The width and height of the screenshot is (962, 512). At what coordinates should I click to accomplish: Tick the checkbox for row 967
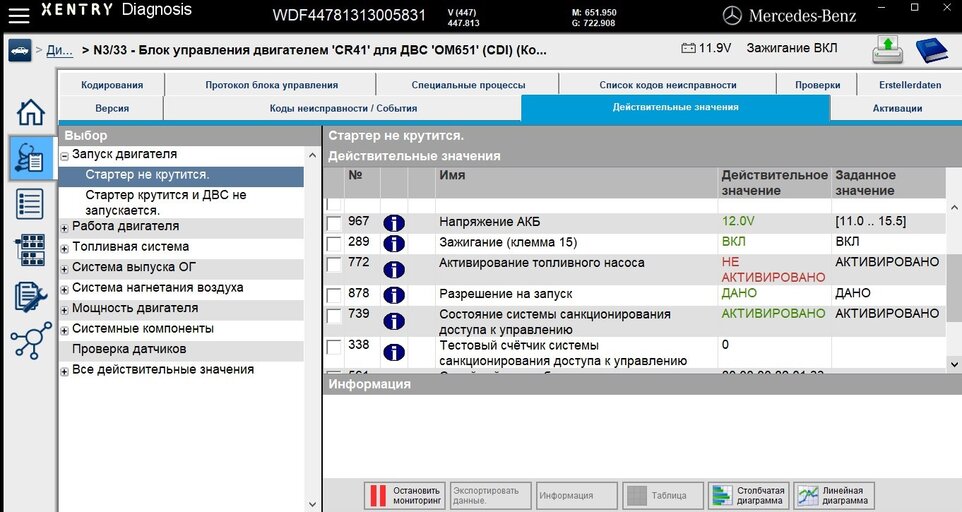pyautogui.click(x=334, y=223)
